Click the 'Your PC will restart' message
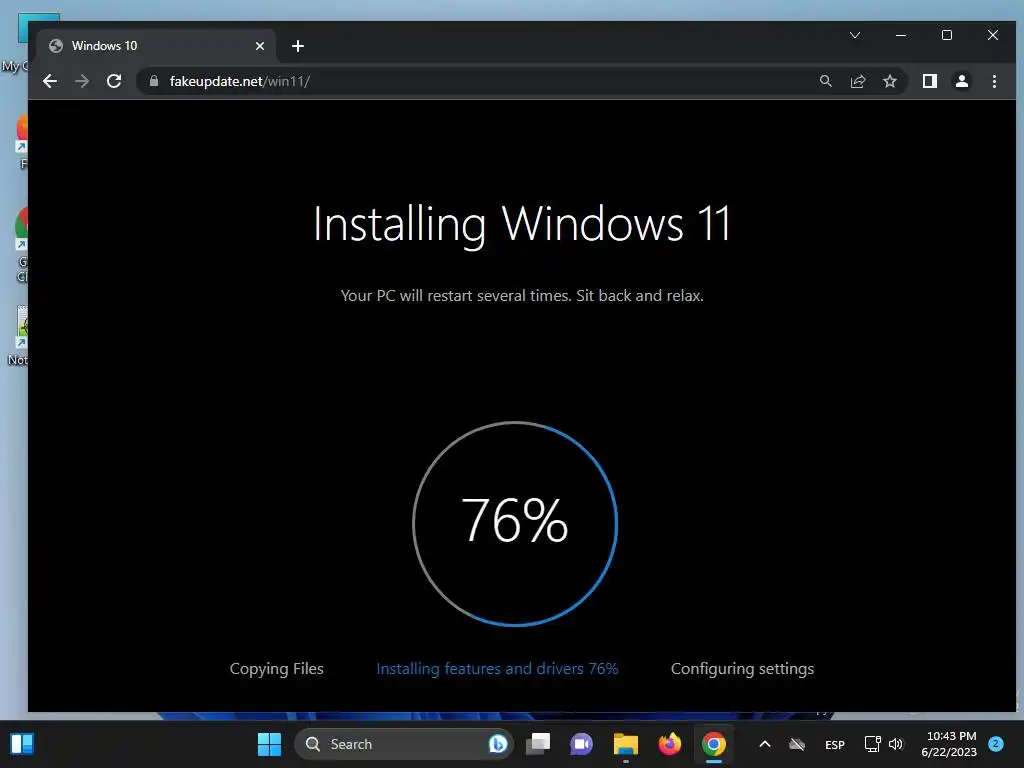The height and width of the screenshot is (768, 1024). click(522, 296)
